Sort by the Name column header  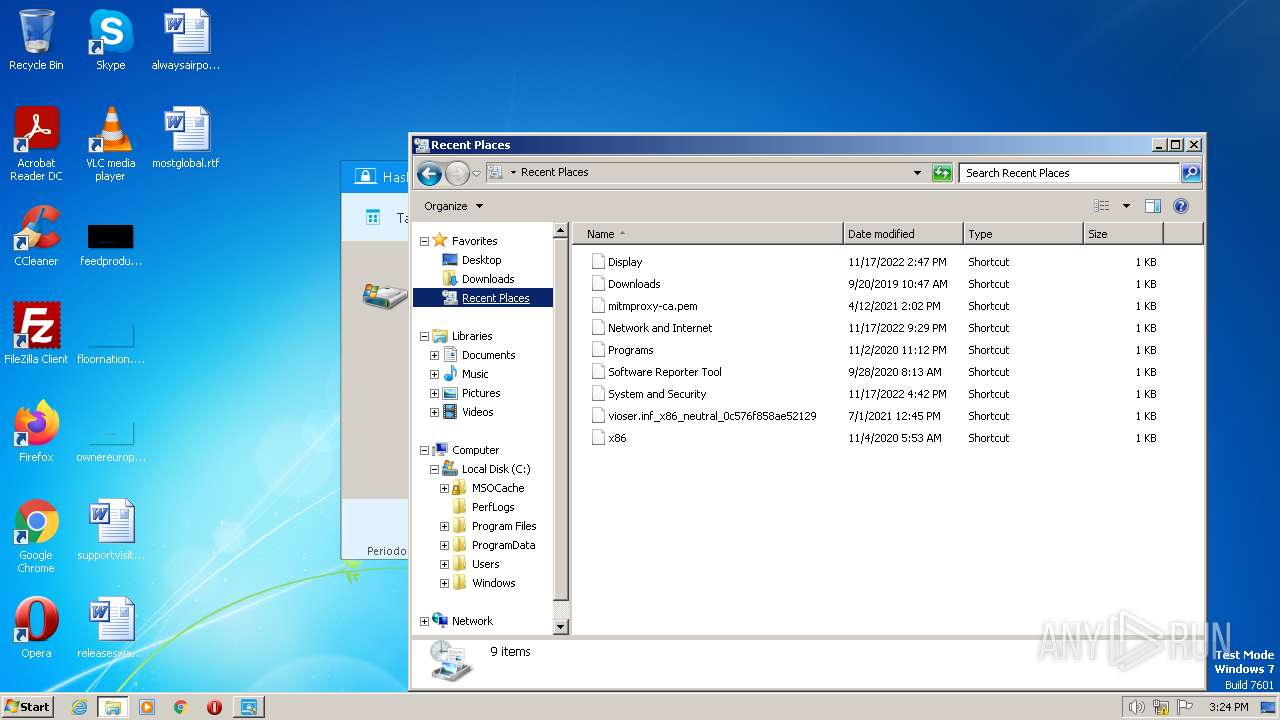click(x=707, y=234)
